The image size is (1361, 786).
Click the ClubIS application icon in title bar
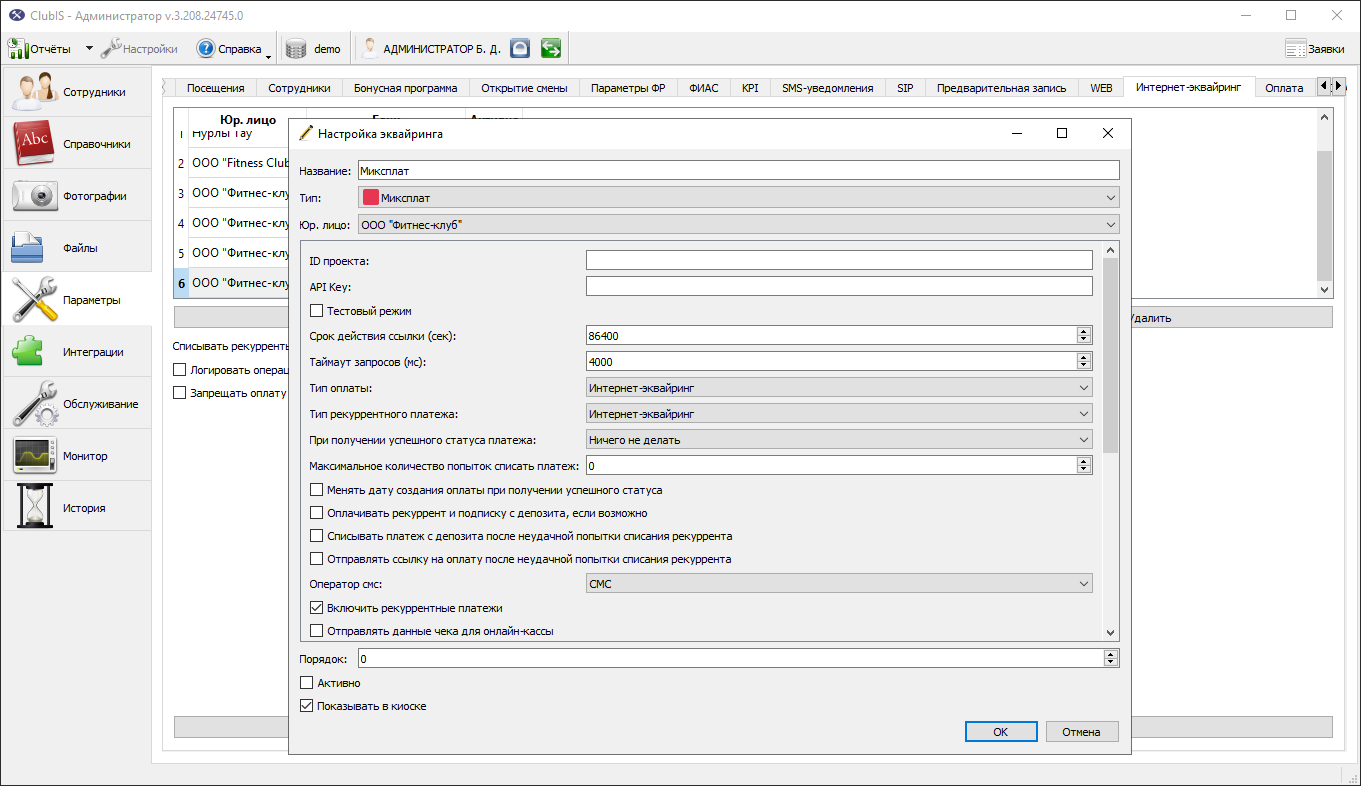tap(16, 16)
